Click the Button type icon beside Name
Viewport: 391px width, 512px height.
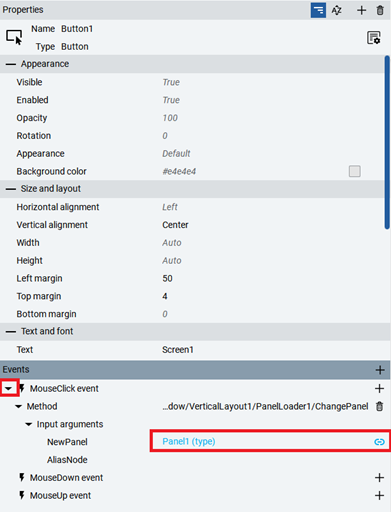point(14,37)
